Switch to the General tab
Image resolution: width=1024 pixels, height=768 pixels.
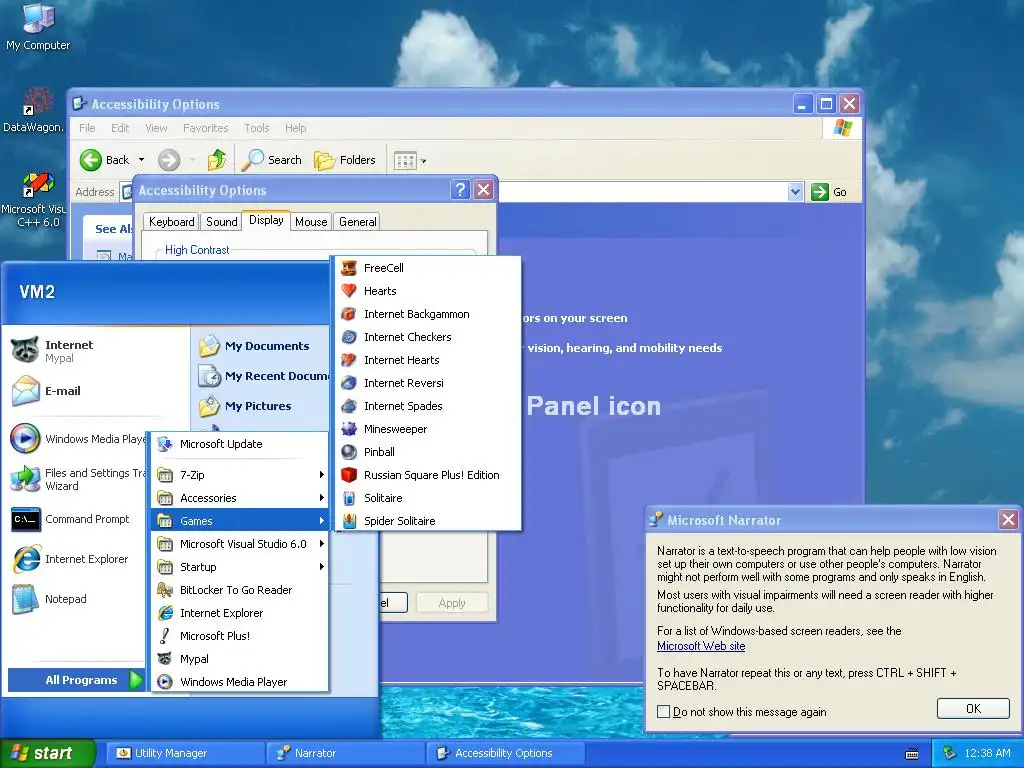click(x=357, y=222)
